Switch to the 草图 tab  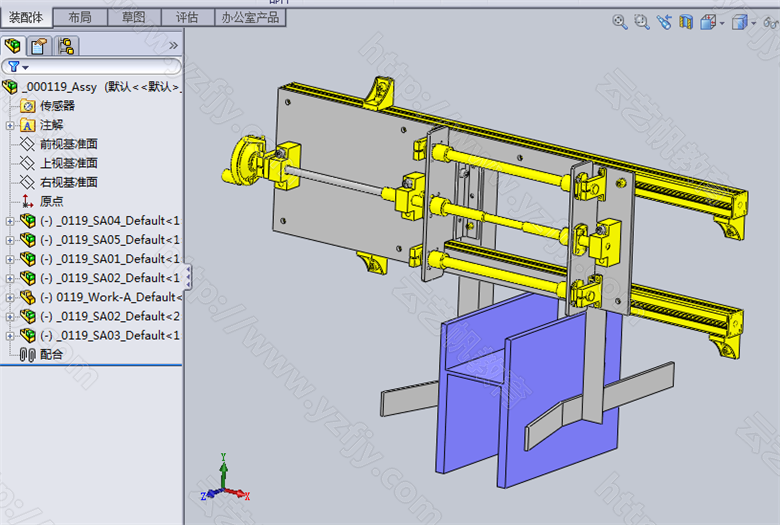[134, 17]
